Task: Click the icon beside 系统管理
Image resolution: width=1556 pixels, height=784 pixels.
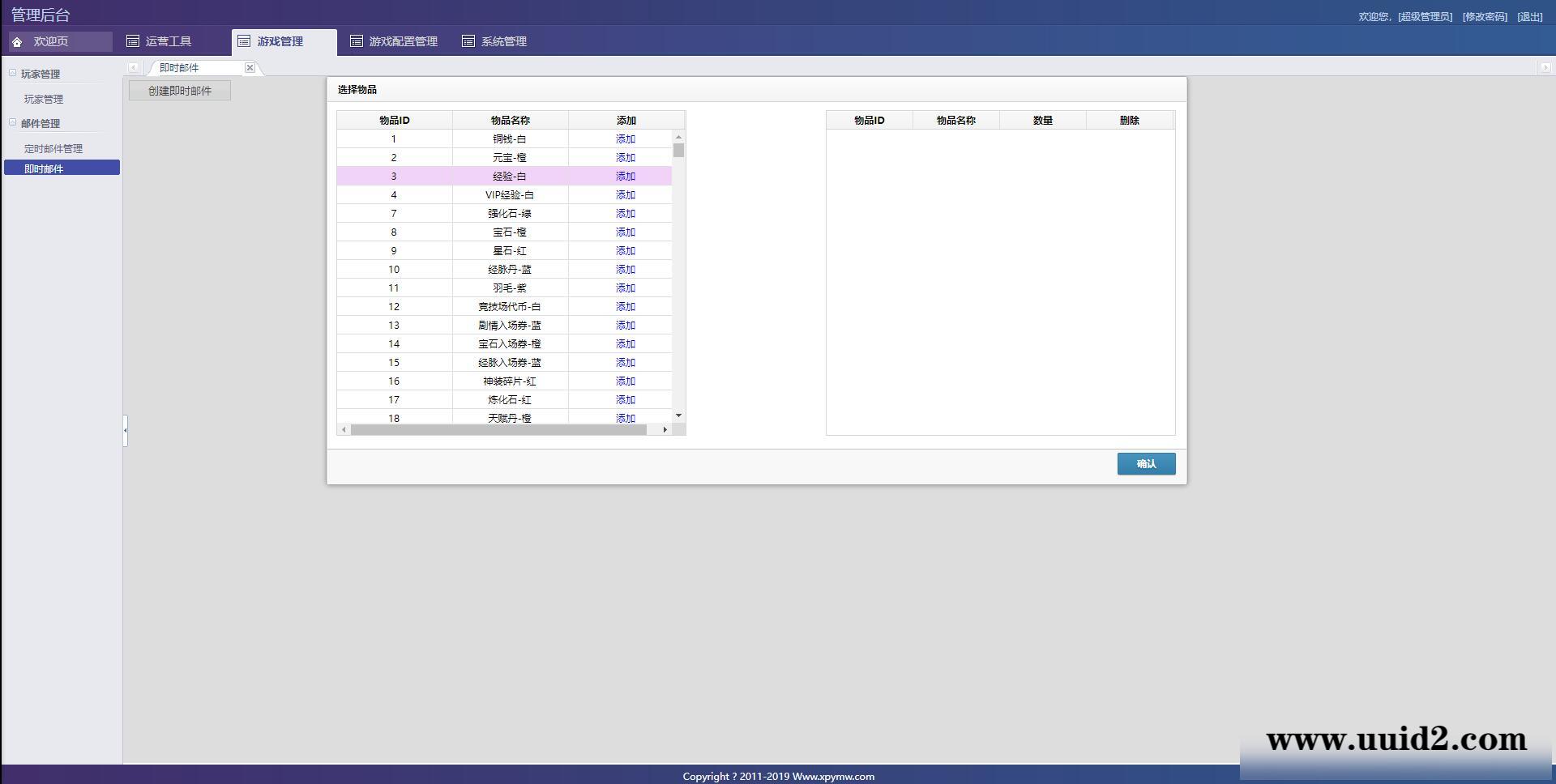Action: pyautogui.click(x=468, y=41)
